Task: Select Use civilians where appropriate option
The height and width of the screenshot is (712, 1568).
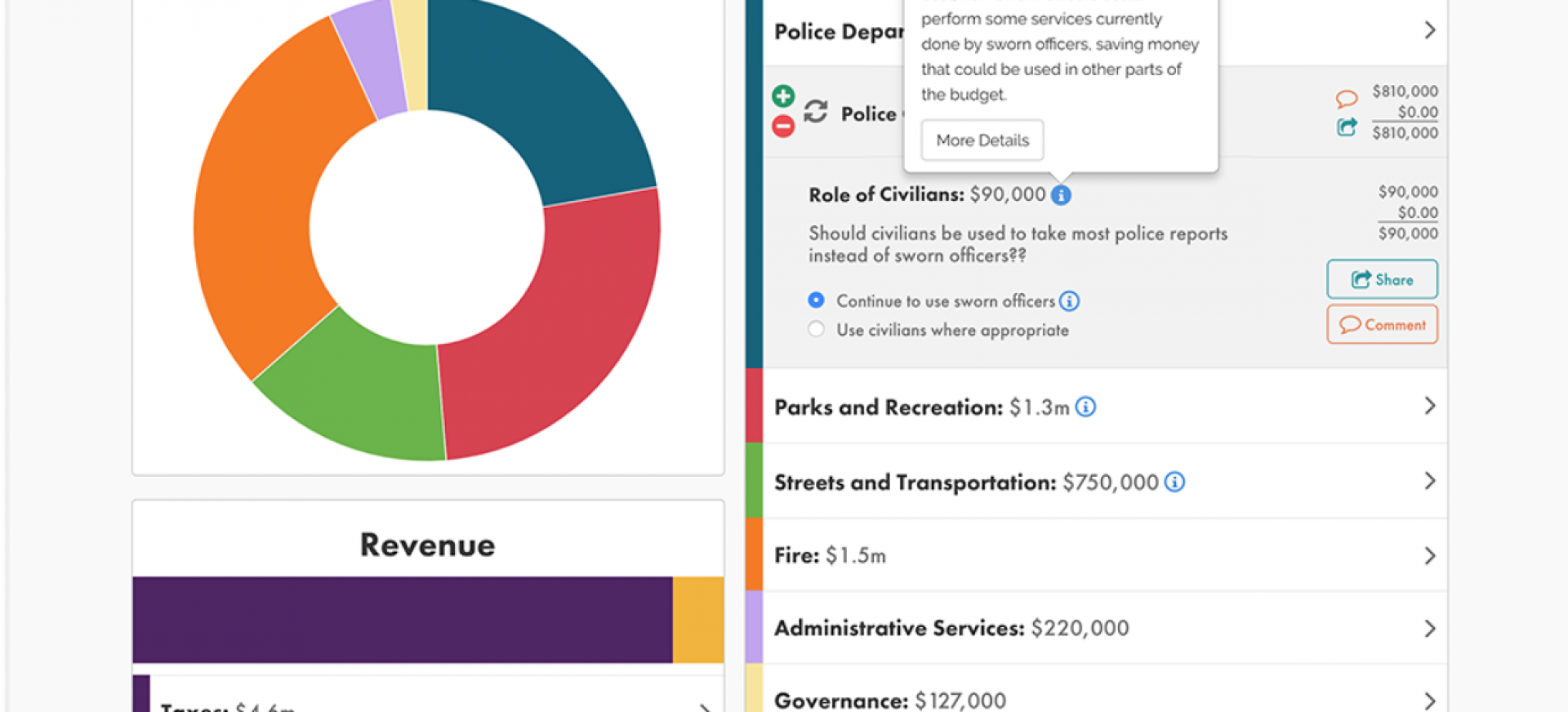Action: (816, 329)
